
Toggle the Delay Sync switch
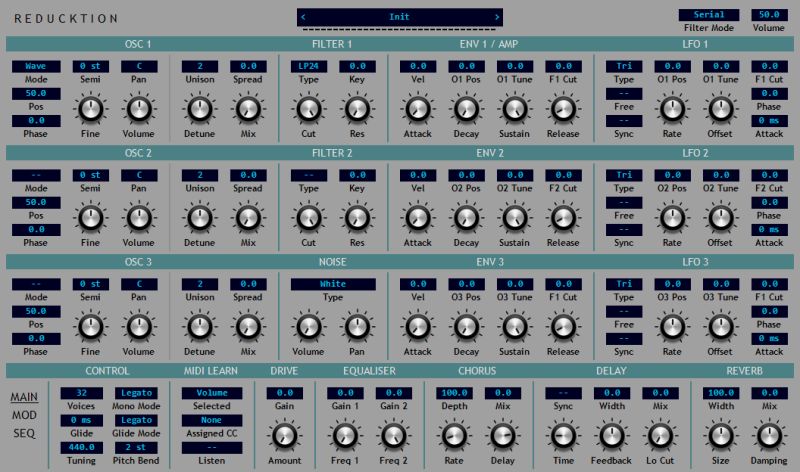coord(563,393)
